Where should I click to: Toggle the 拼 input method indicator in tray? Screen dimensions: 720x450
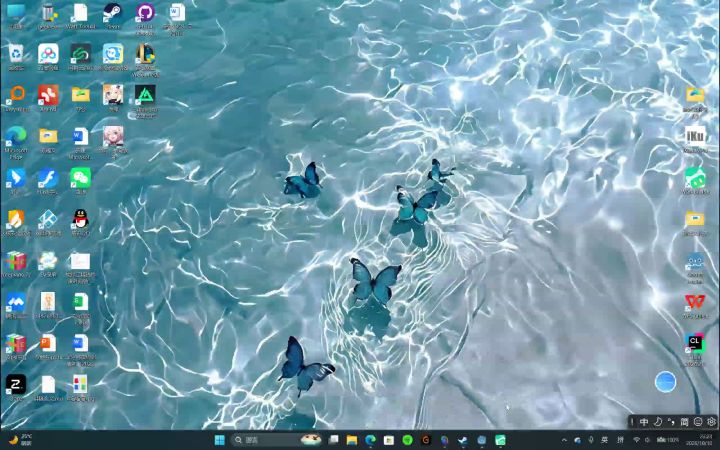click(x=620, y=440)
